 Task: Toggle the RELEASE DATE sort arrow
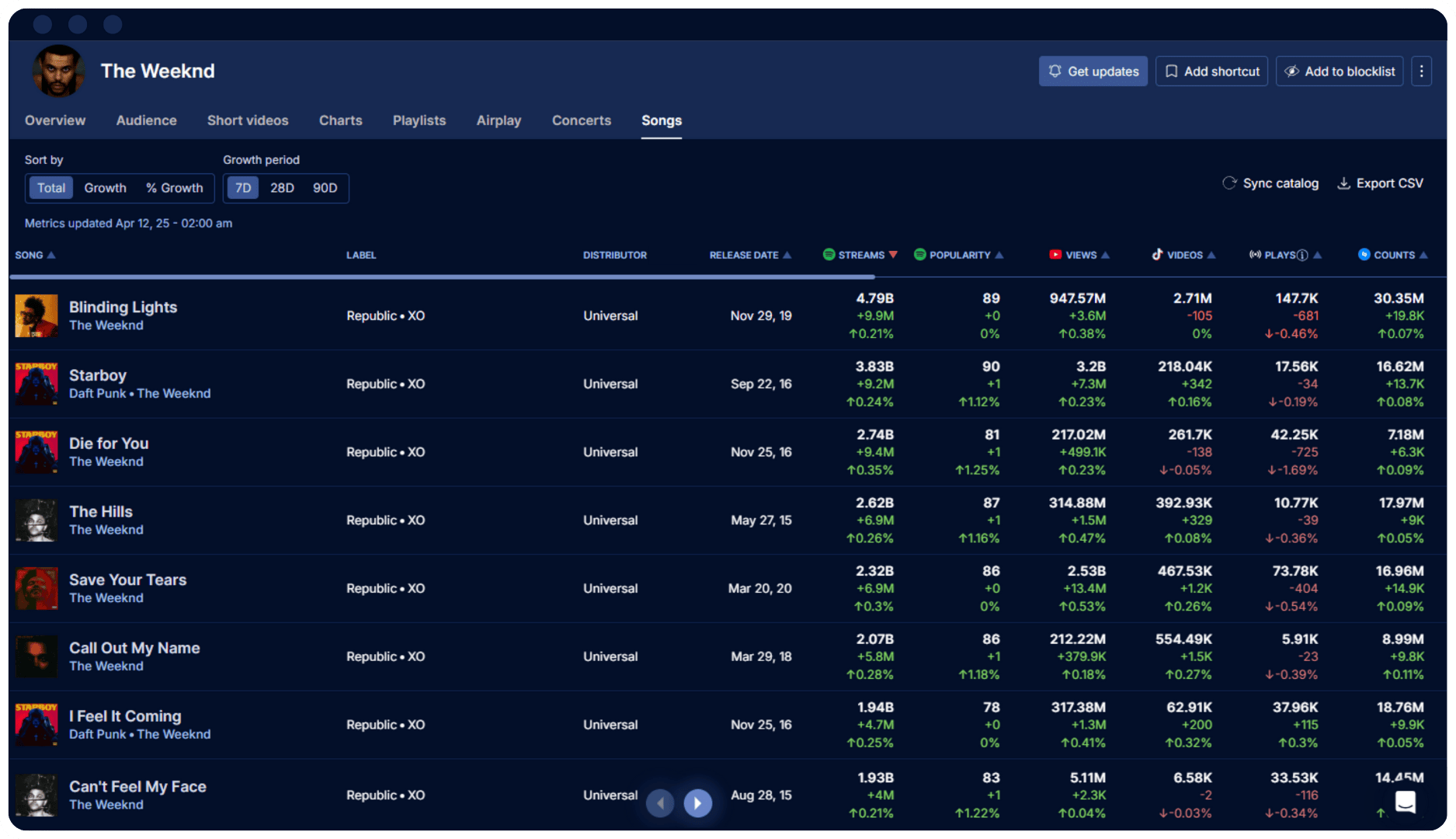pyautogui.click(x=787, y=254)
